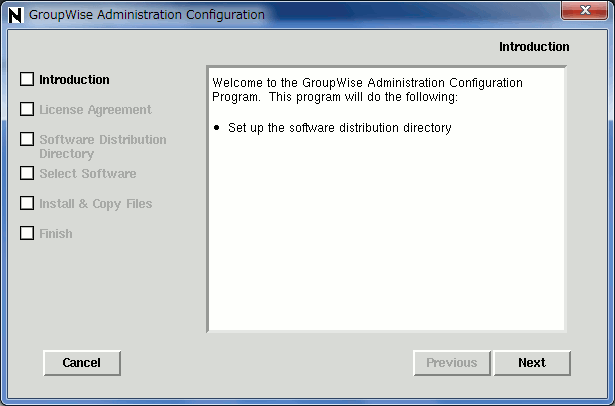Select the Install & Copy Files label
Screen dimensions: 615x406
coord(96,204)
